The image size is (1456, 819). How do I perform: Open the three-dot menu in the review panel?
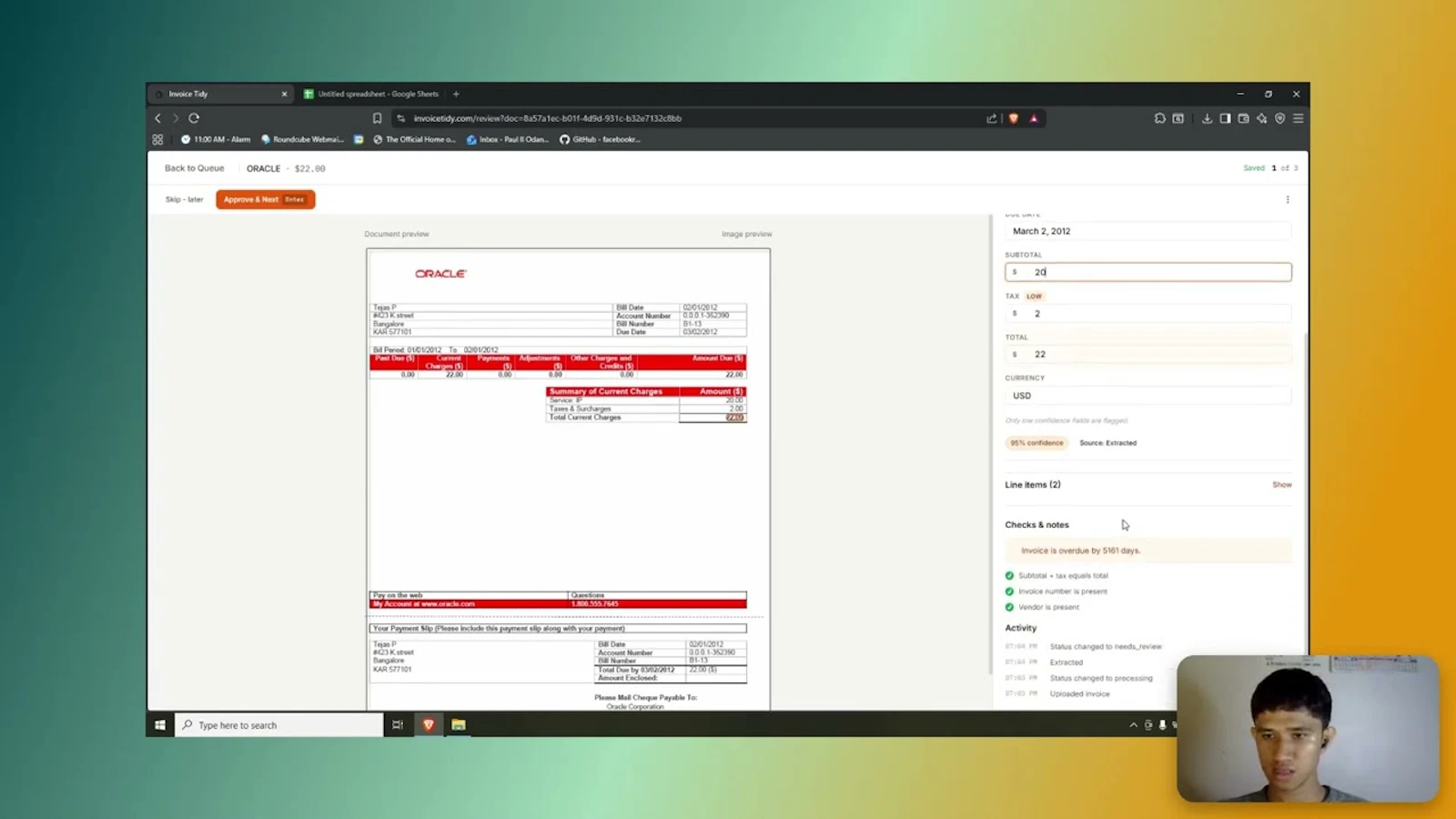1288,199
